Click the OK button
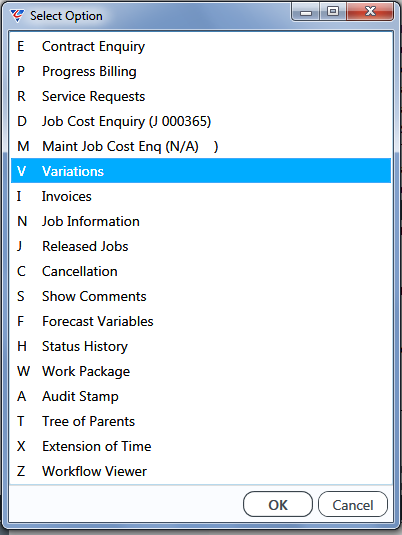402x535 pixels. click(278, 505)
